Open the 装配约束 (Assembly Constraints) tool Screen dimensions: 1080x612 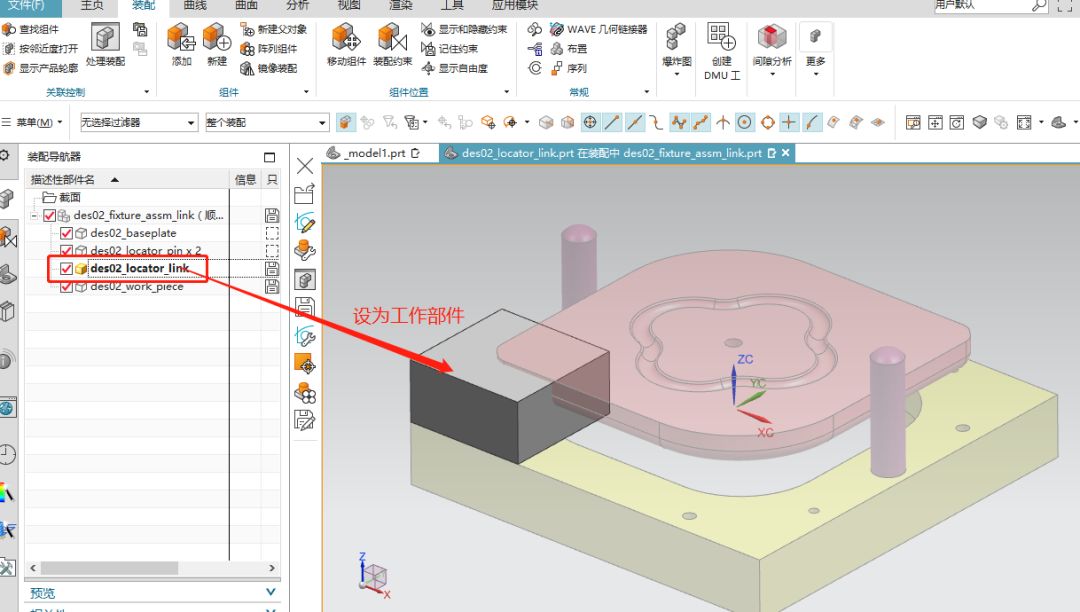tap(393, 37)
